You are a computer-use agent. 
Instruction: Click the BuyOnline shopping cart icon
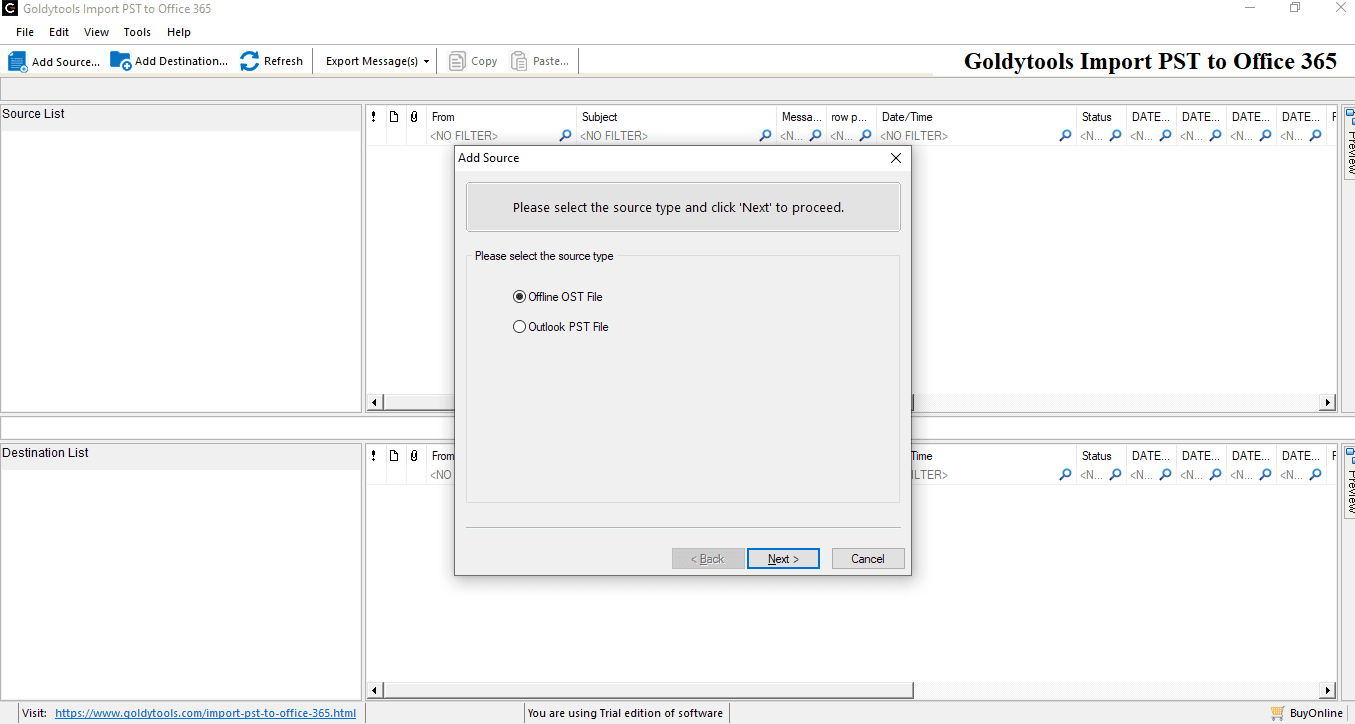point(1277,713)
